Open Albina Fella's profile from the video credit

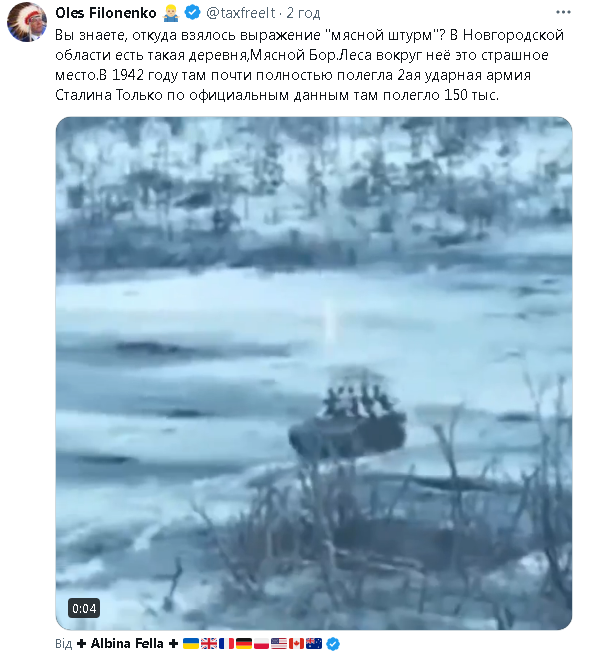pyautogui.click(x=127, y=643)
